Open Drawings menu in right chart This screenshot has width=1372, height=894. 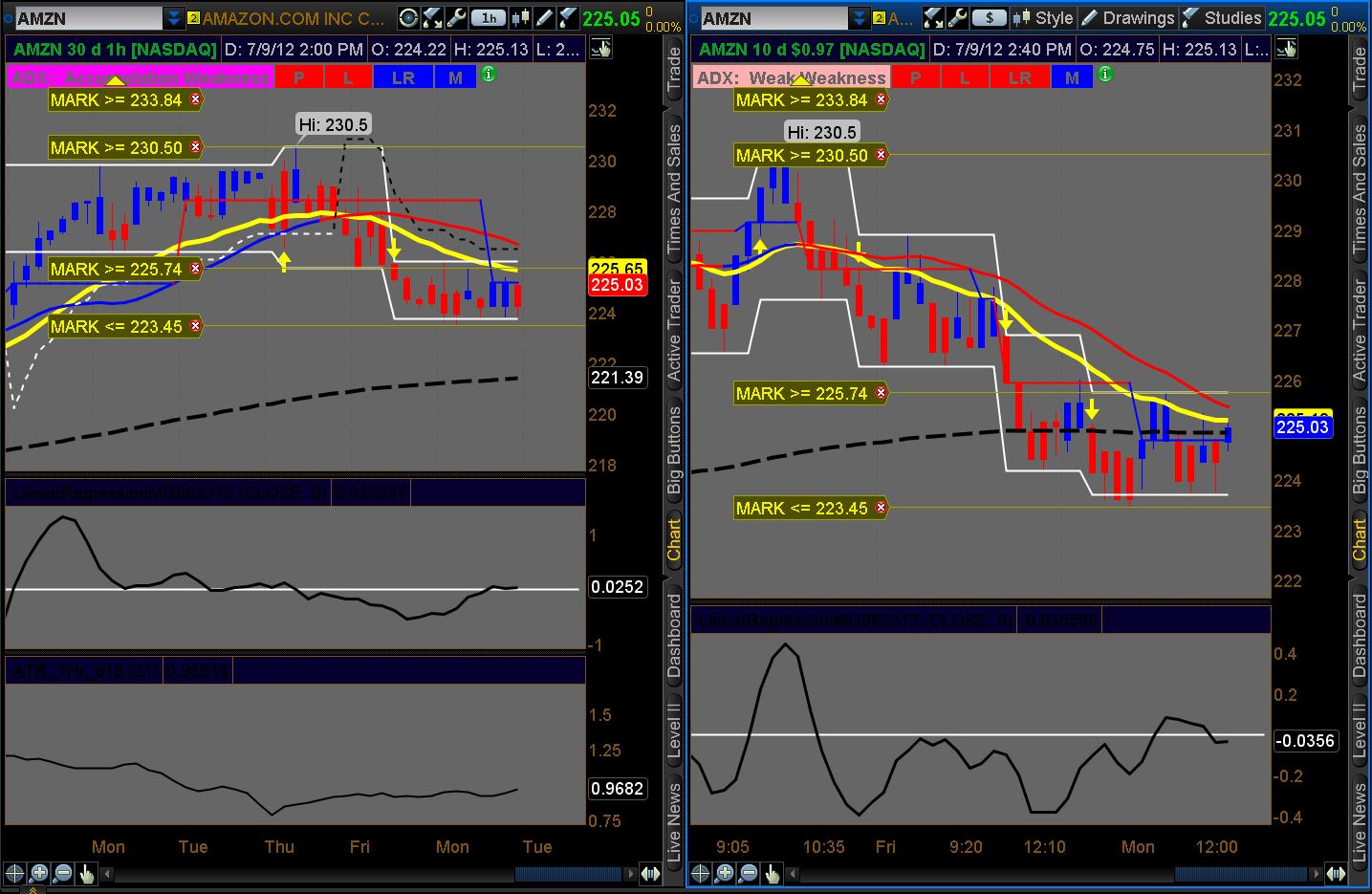[x=1128, y=17]
